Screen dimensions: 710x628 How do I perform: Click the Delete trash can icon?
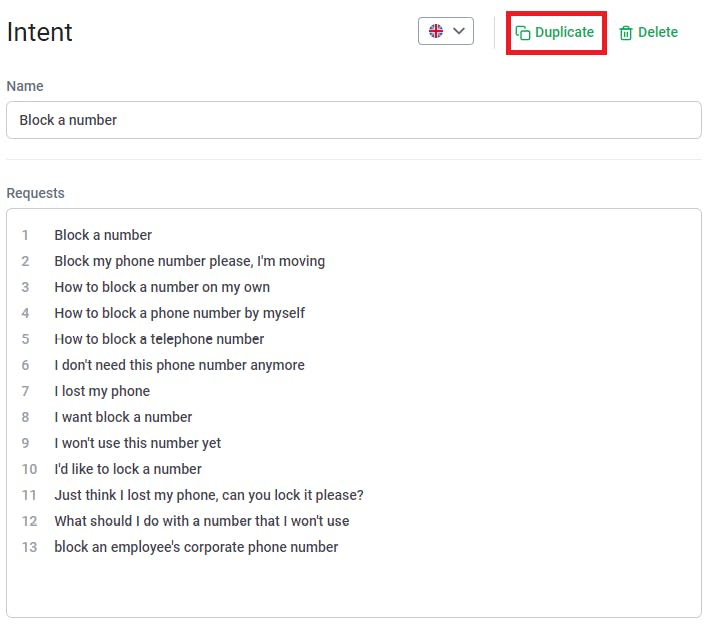[626, 33]
